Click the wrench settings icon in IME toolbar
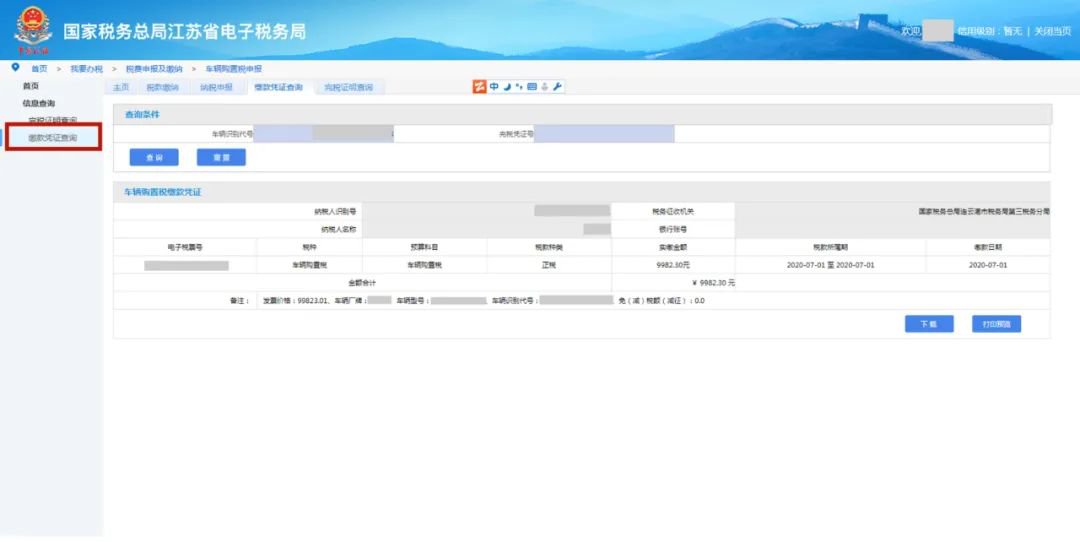Screen dimensions: 1080x542 [557, 87]
